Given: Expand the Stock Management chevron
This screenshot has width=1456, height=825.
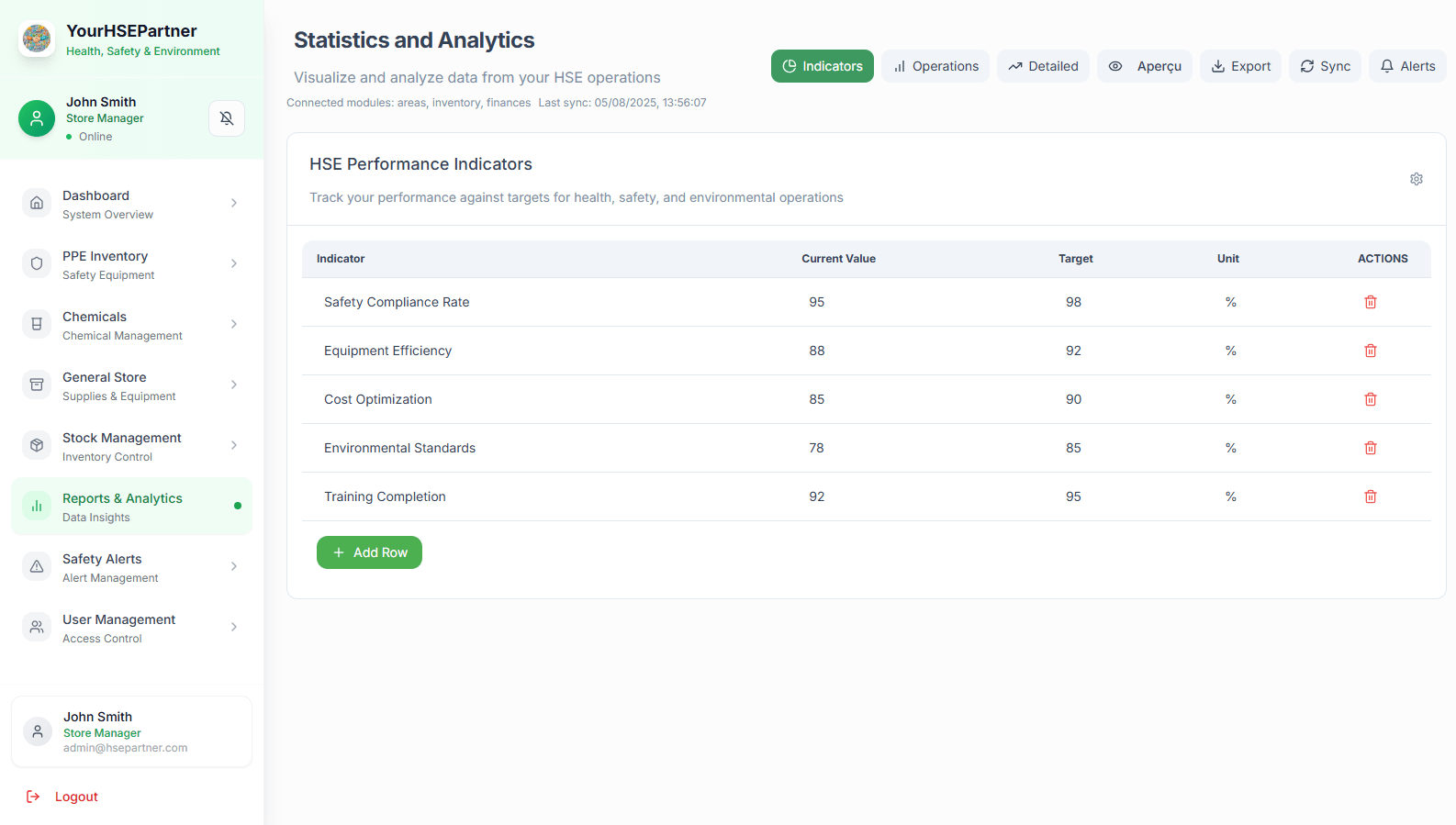Looking at the screenshot, I should click(234, 445).
